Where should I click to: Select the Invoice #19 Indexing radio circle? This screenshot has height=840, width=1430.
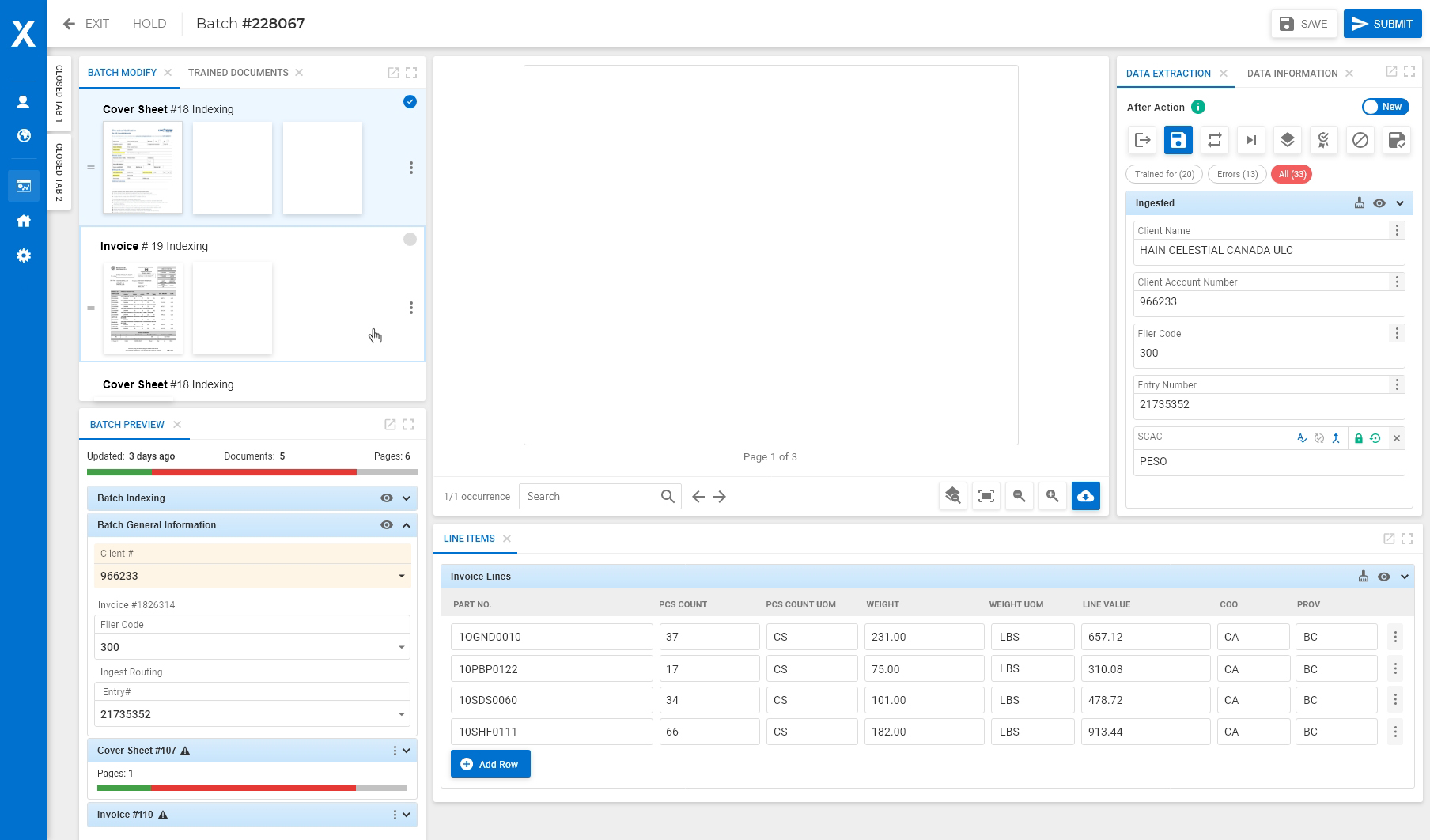(x=410, y=240)
